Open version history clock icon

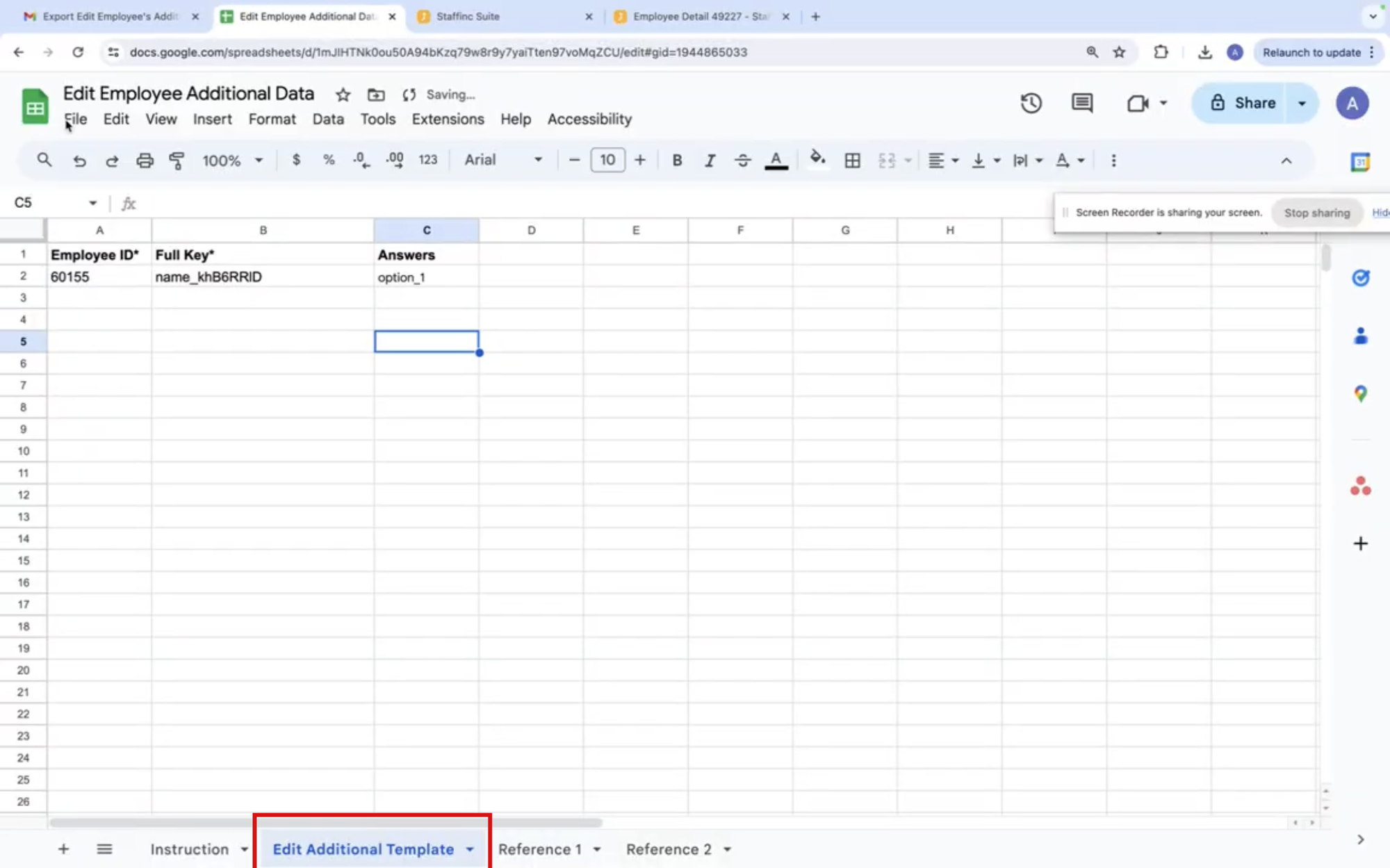tap(1031, 103)
